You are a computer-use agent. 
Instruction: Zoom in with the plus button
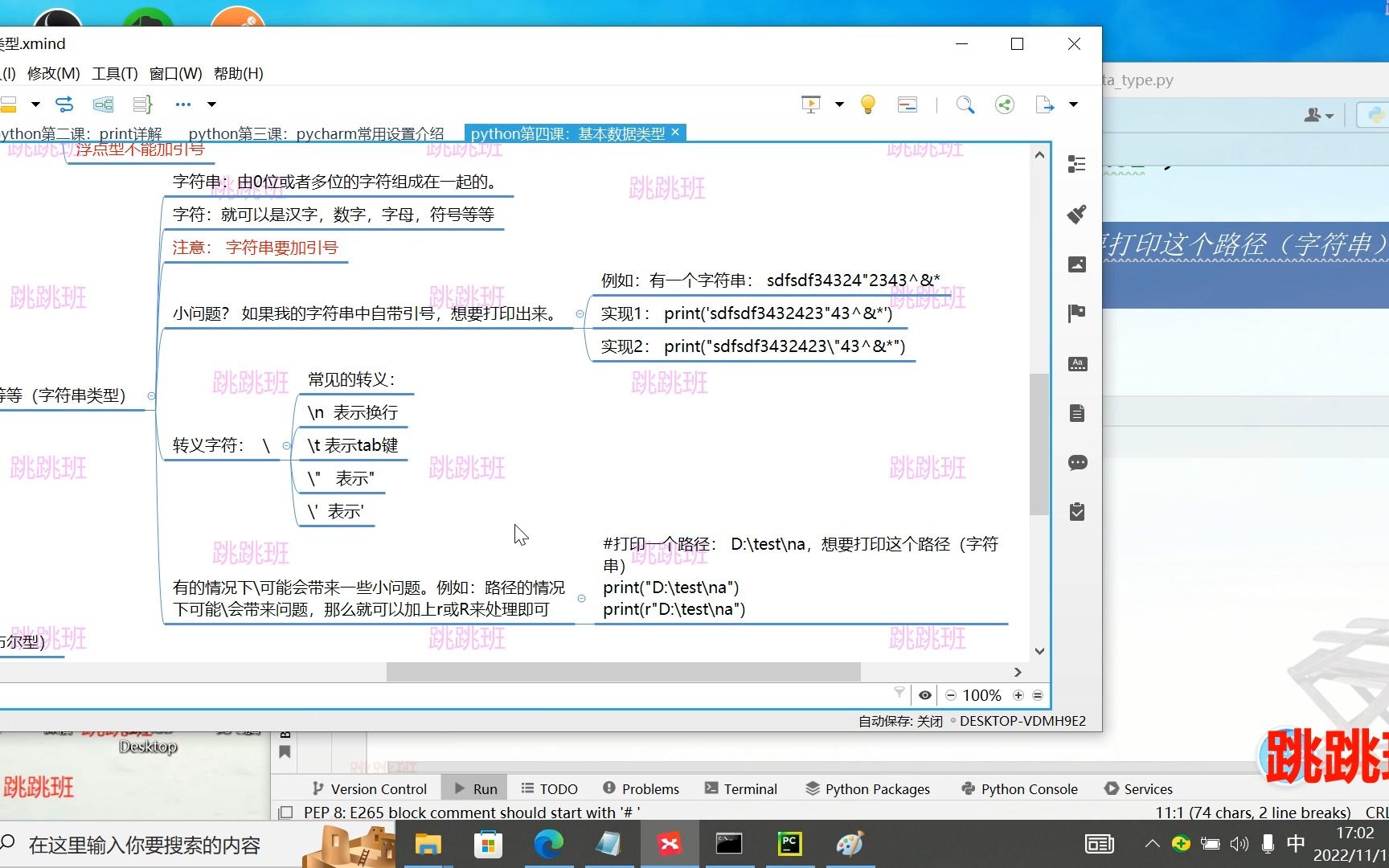pyautogui.click(x=1018, y=695)
